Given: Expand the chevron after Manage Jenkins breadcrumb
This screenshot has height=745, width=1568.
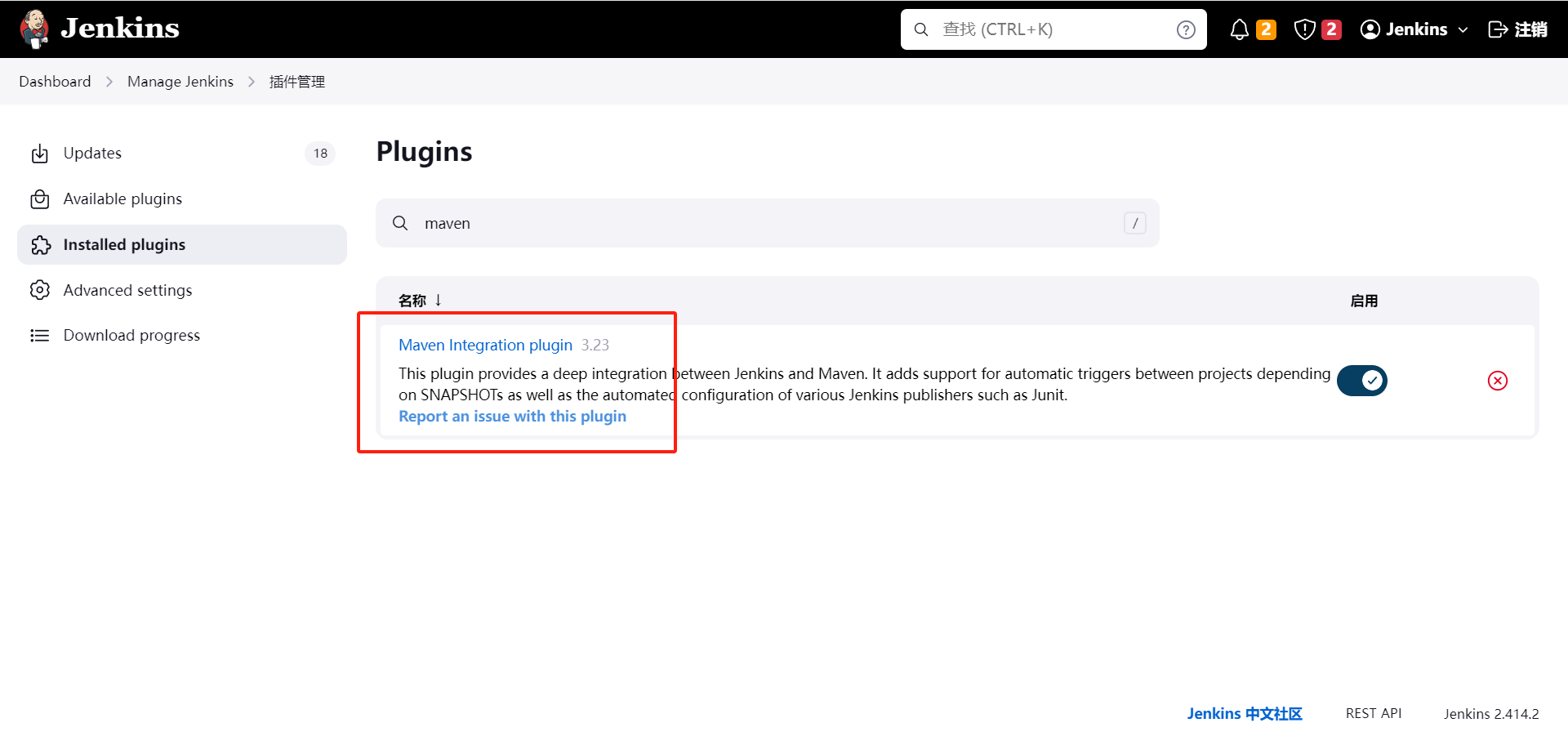Looking at the screenshot, I should tap(252, 82).
